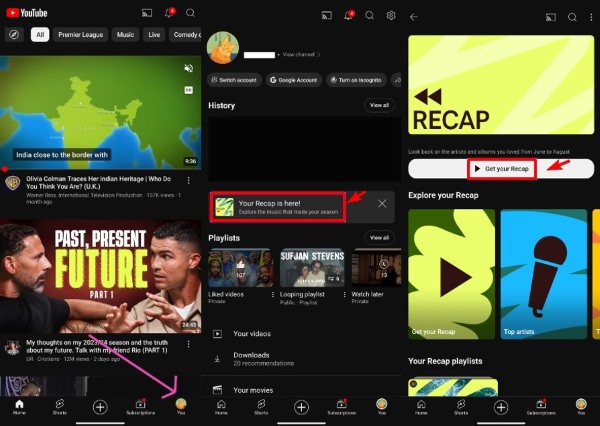Open the Warner Bros channel avatar
Viewport: 600px width, 426px height.
pyautogui.click(x=13, y=183)
